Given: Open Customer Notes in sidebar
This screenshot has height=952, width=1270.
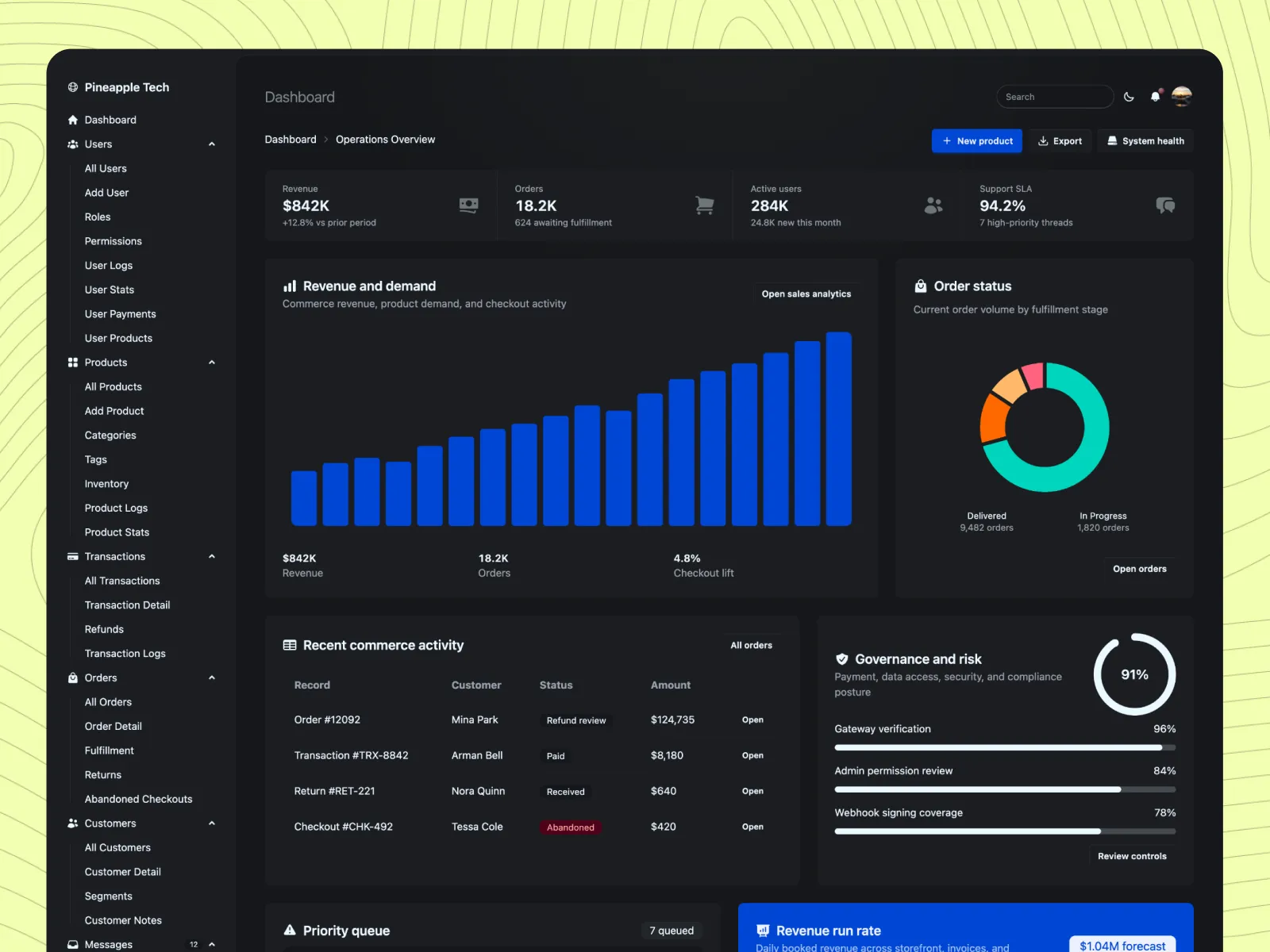Looking at the screenshot, I should (x=123, y=920).
